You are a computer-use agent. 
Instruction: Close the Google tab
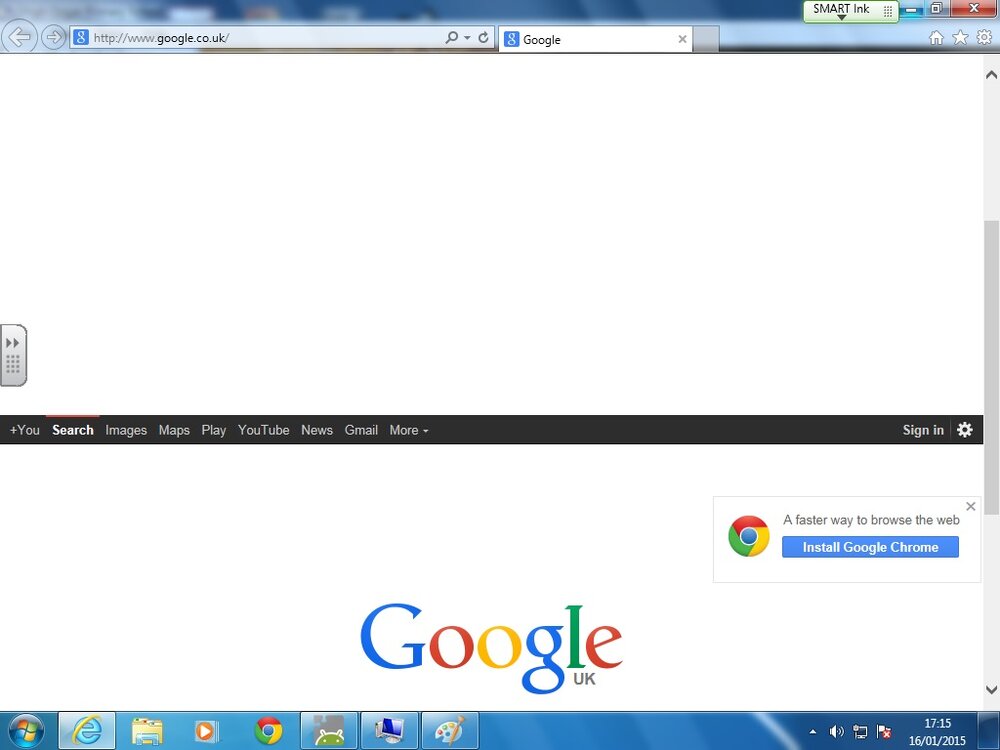pyautogui.click(x=682, y=39)
